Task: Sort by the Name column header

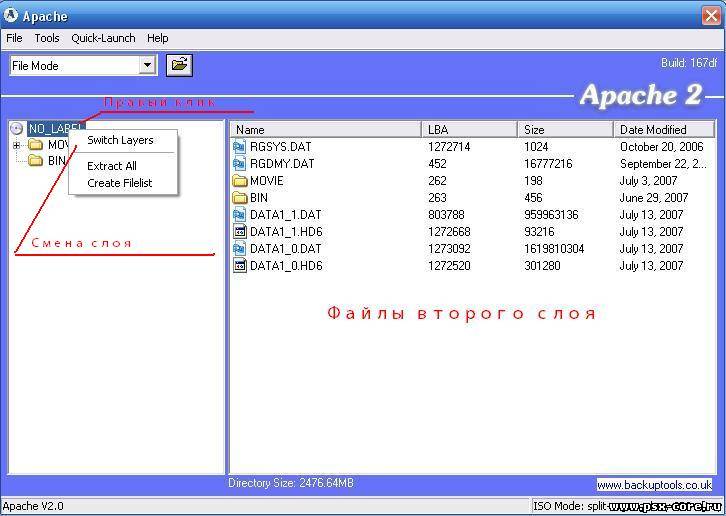Action: [x=325, y=130]
